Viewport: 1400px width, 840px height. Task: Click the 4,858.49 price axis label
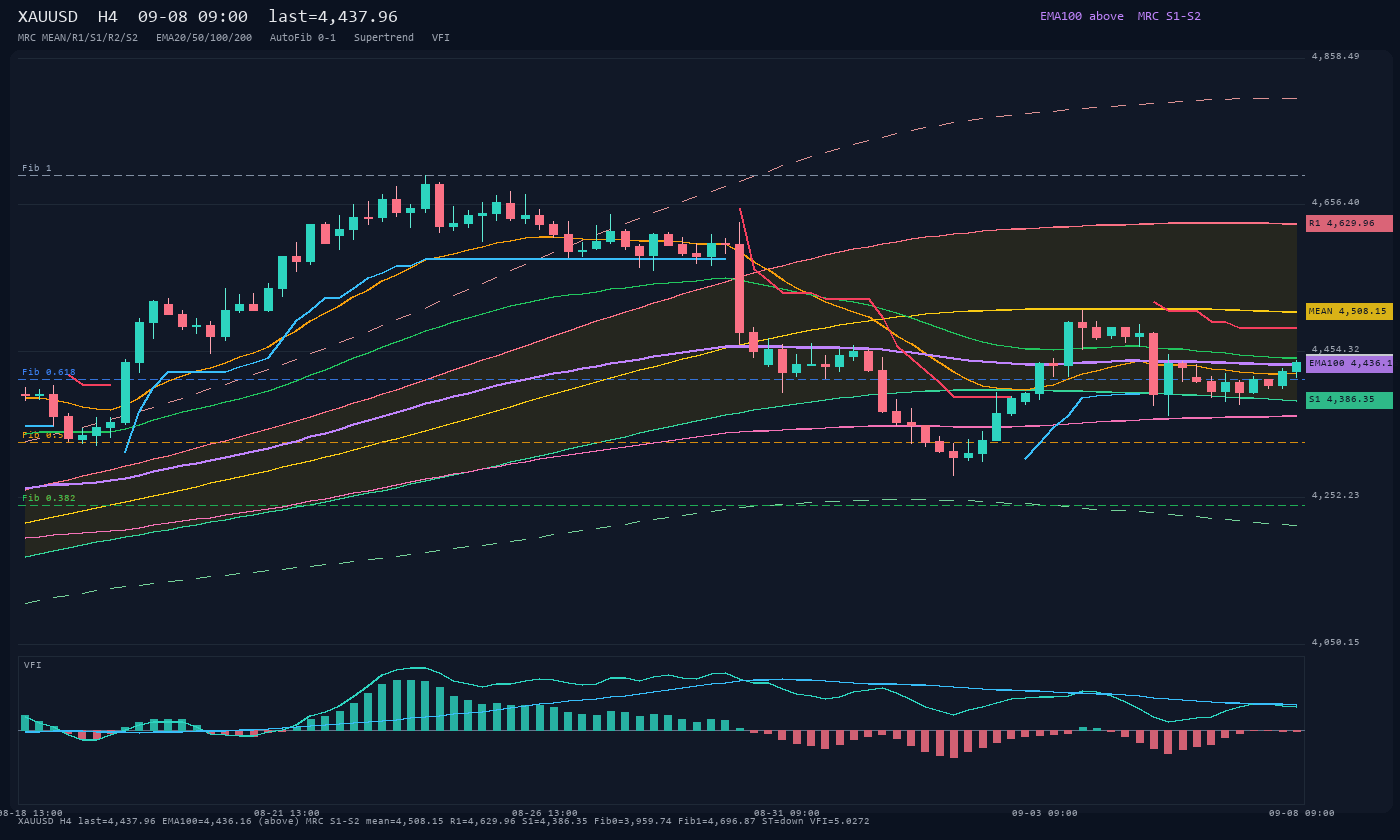[1335, 56]
